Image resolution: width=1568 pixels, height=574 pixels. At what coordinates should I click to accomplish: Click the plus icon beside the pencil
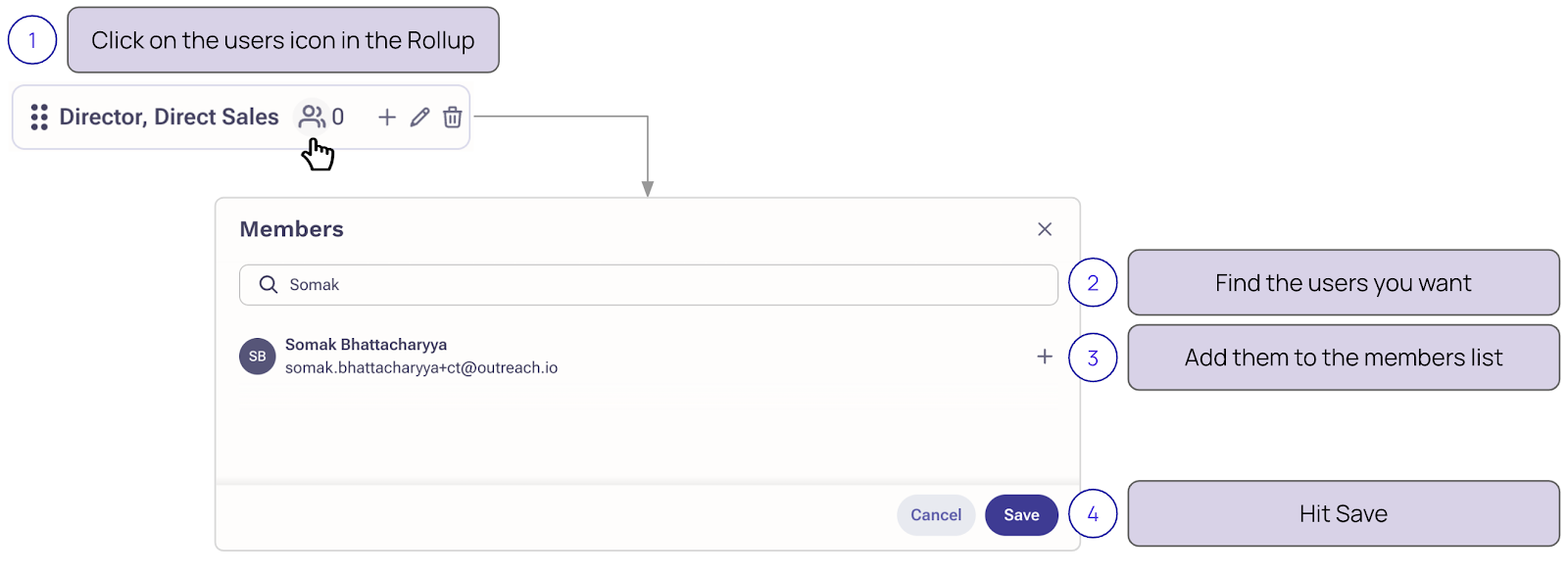(387, 118)
